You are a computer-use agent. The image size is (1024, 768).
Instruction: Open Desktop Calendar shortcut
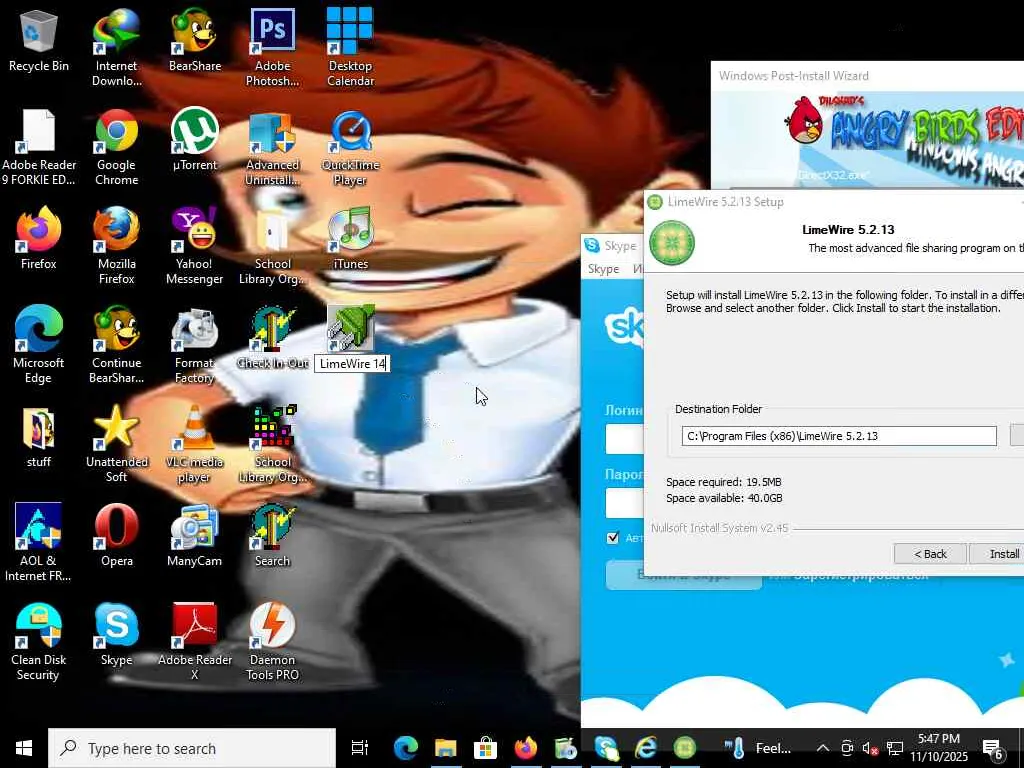[x=350, y=48]
